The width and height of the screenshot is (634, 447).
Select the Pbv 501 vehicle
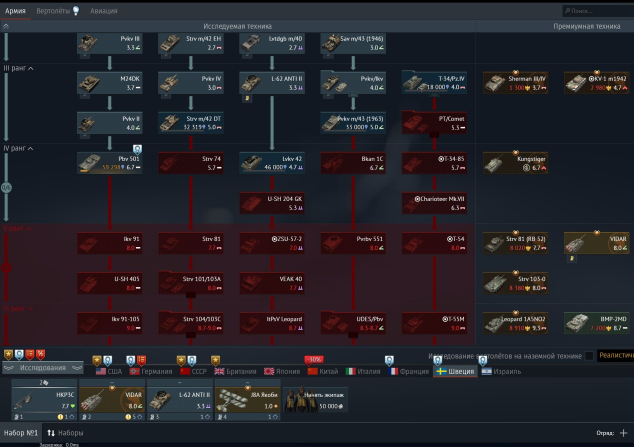[x=114, y=162]
